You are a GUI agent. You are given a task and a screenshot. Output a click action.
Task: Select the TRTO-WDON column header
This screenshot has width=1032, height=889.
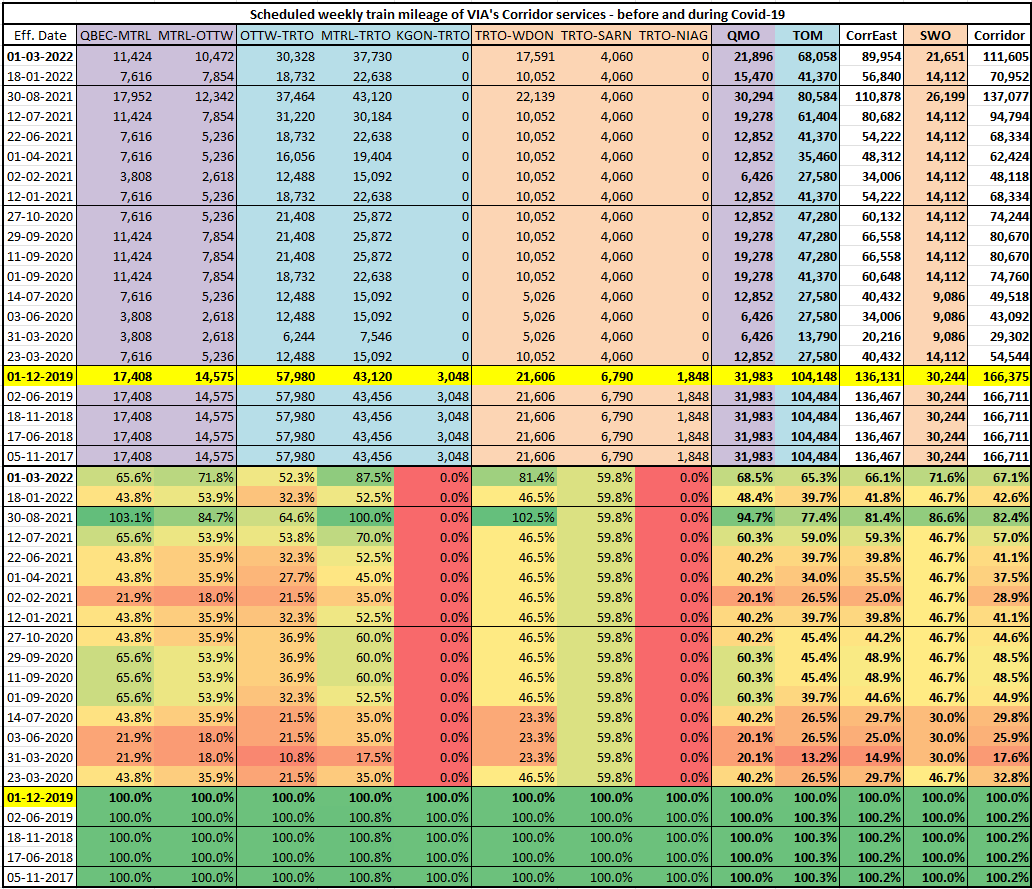coord(514,35)
